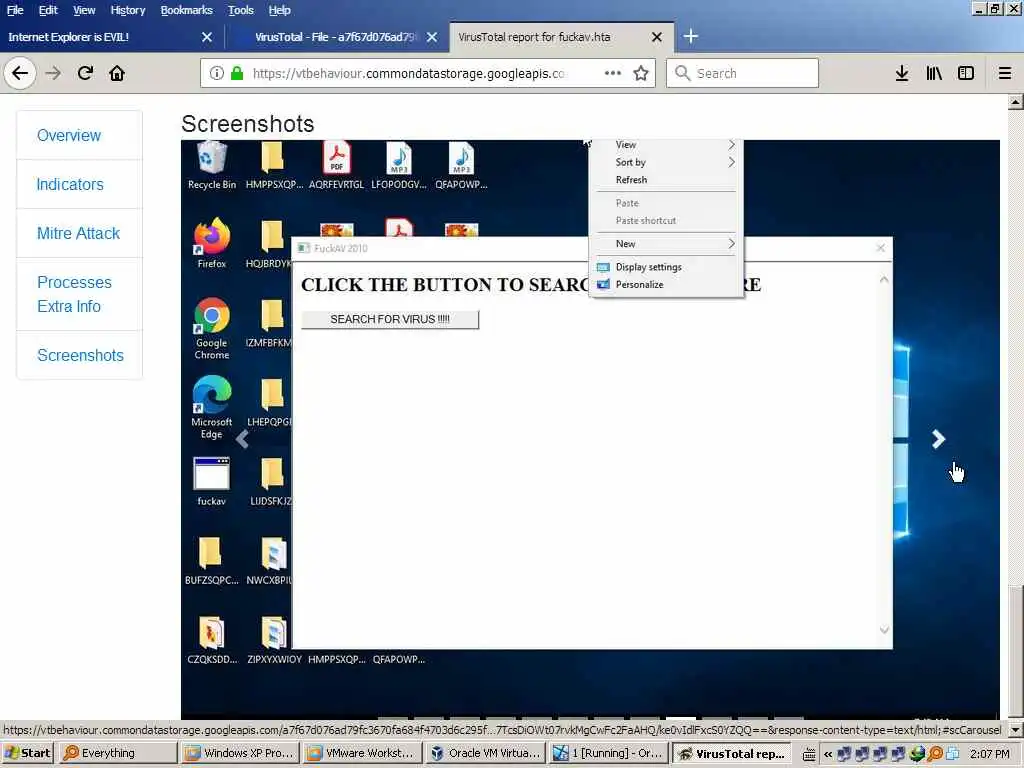Open the browser home page
The width and height of the screenshot is (1024, 768).
pyautogui.click(x=117, y=73)
